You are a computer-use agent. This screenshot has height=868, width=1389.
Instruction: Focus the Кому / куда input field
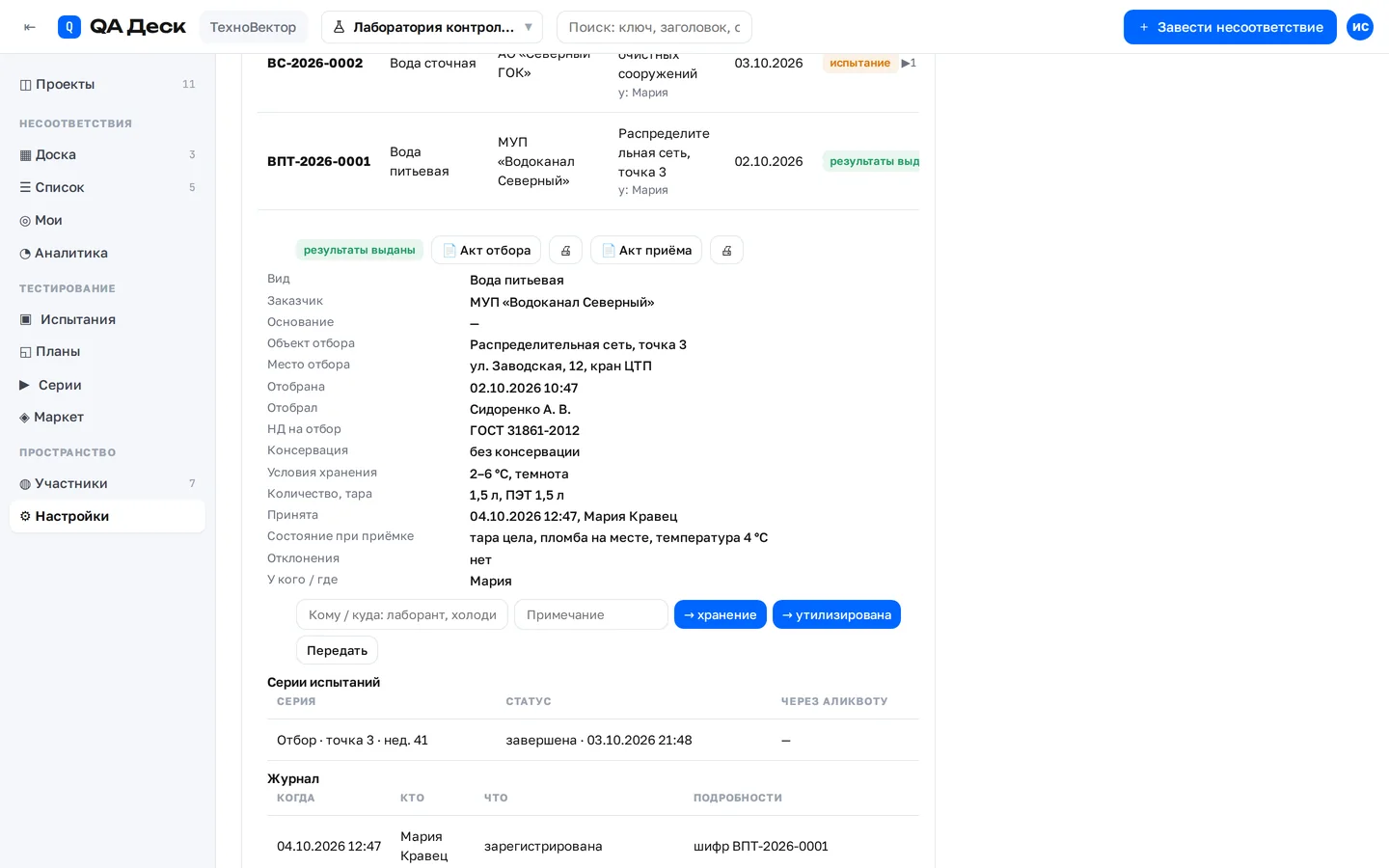point(402,615)
